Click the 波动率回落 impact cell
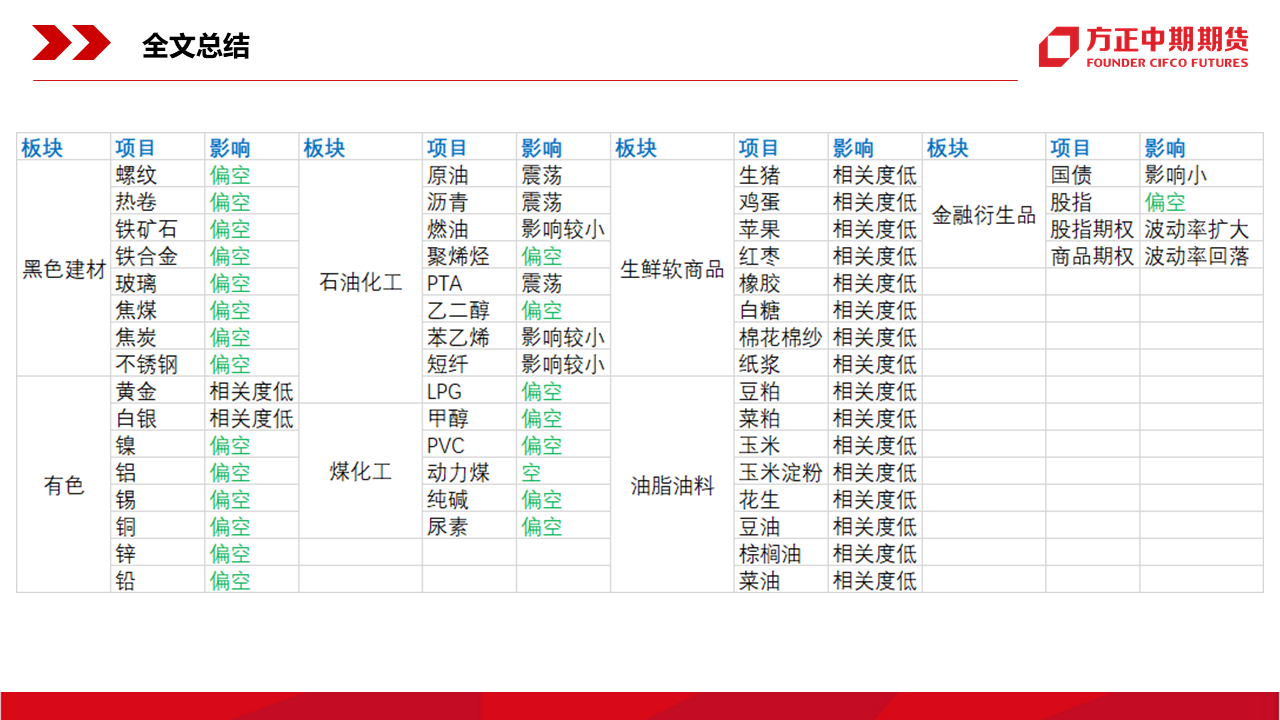 tap(1202, 256)
